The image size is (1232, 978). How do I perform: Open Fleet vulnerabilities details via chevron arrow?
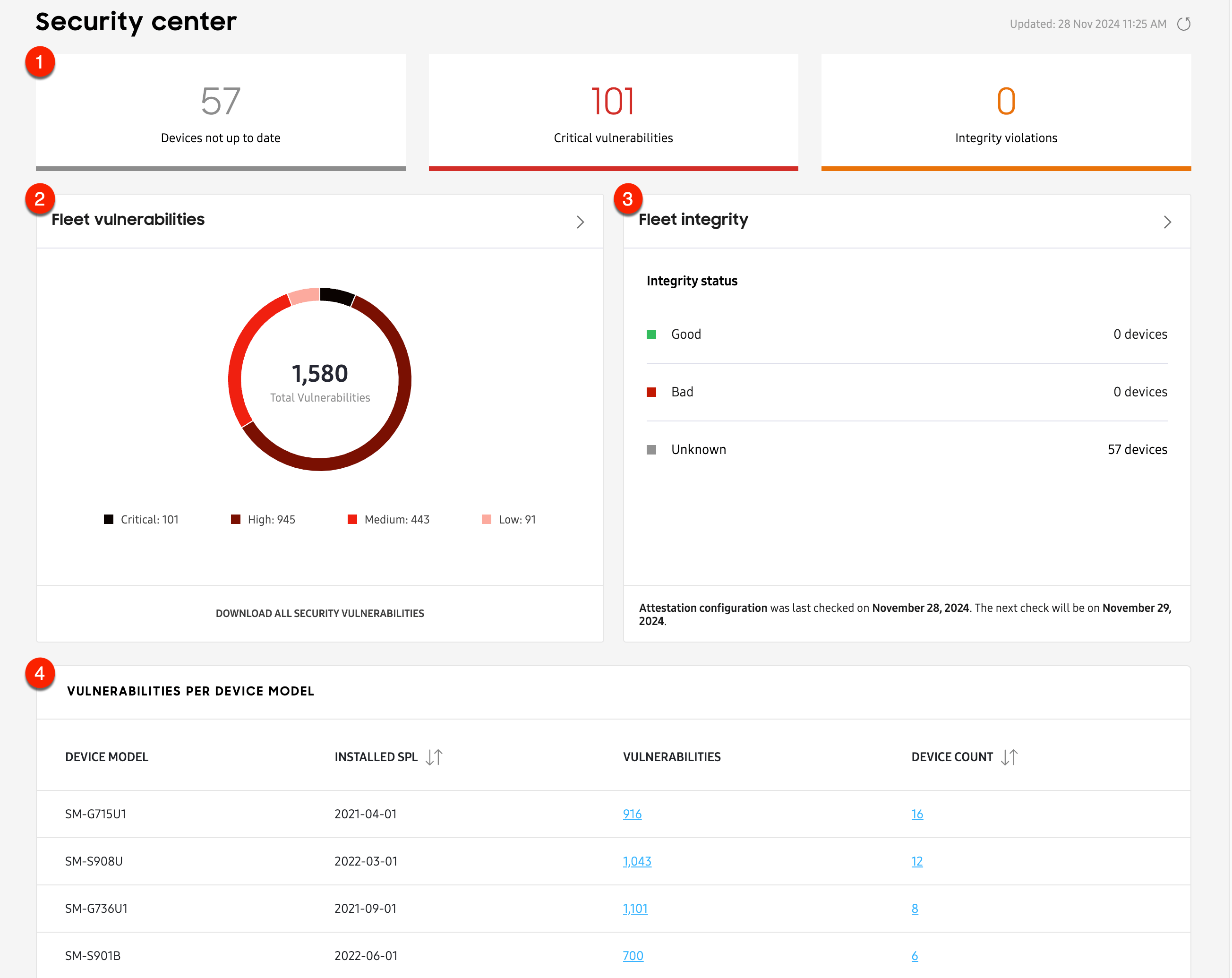pyautogui.click(x=580, y=222)
